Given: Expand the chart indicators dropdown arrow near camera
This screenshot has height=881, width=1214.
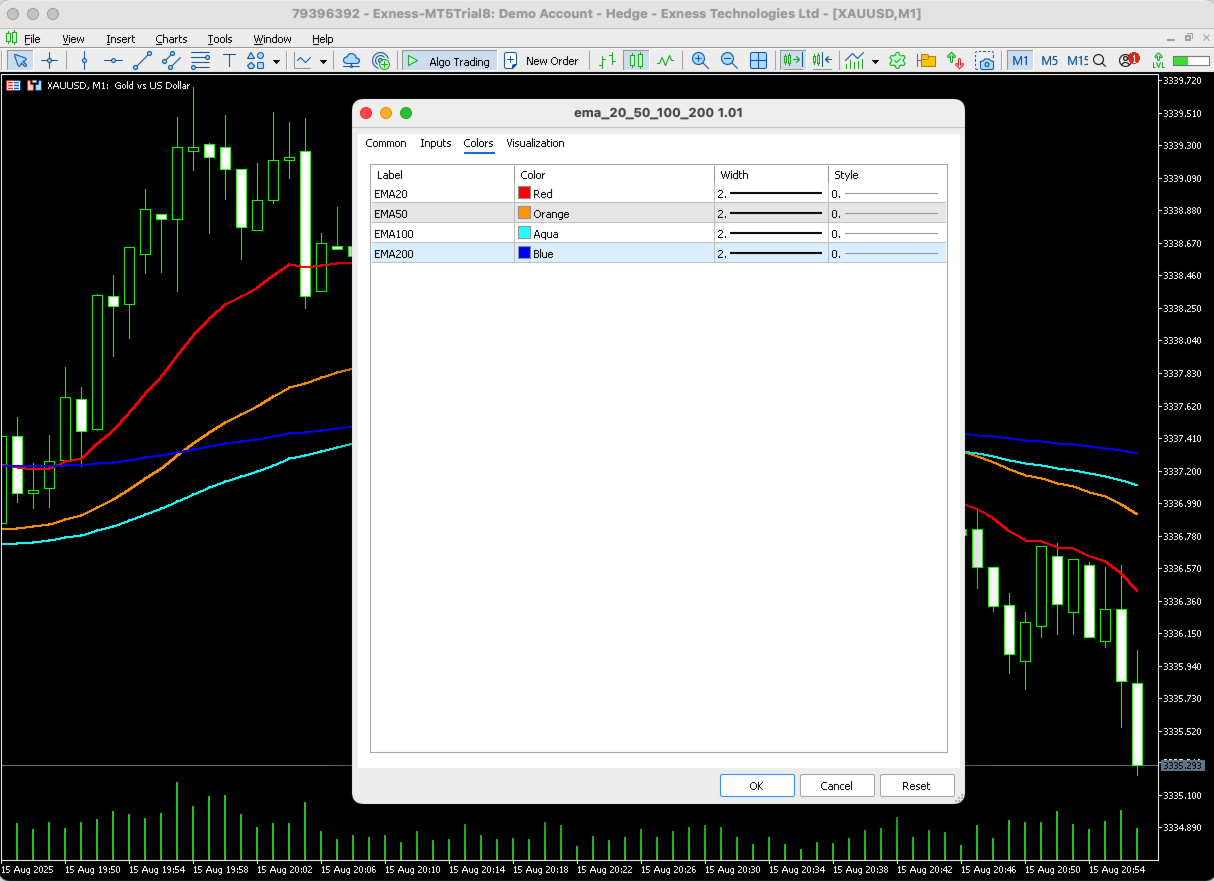Looking at the screenshot, I should 875,62.
